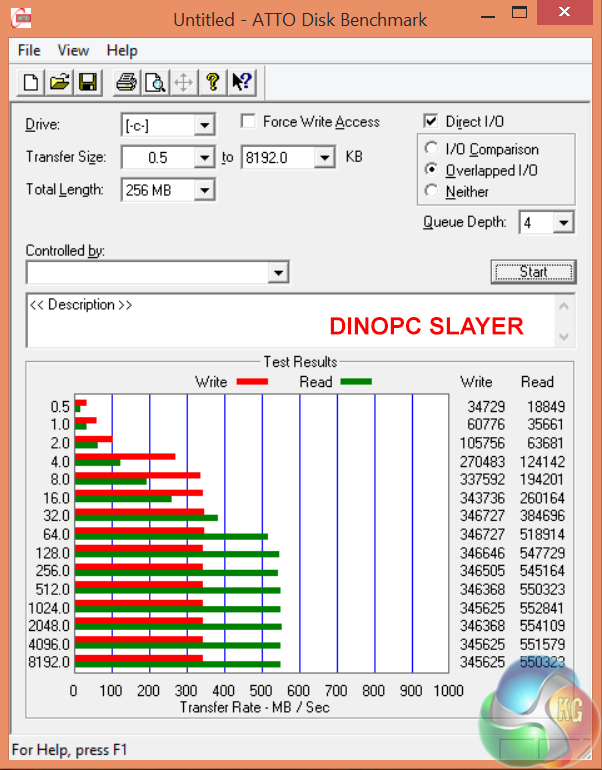
Task: Open the 0.5 transfer size dropdown
Action: click(x=204, y=158)
